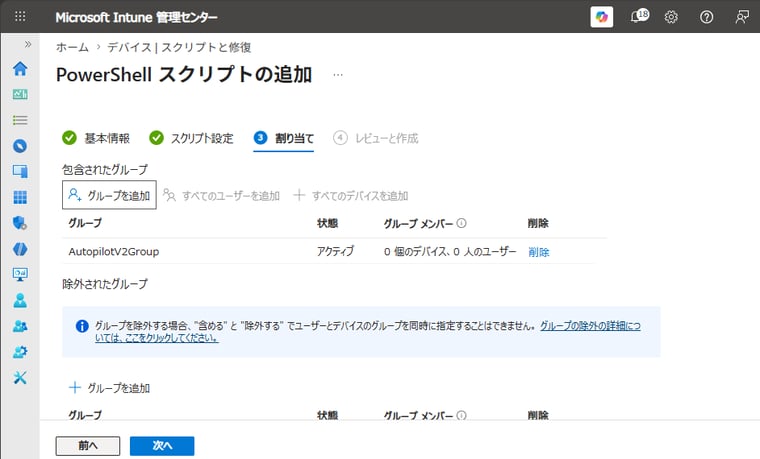
Task: Click the ホーム breadcrumb link
Action: [x=72, y=47]
